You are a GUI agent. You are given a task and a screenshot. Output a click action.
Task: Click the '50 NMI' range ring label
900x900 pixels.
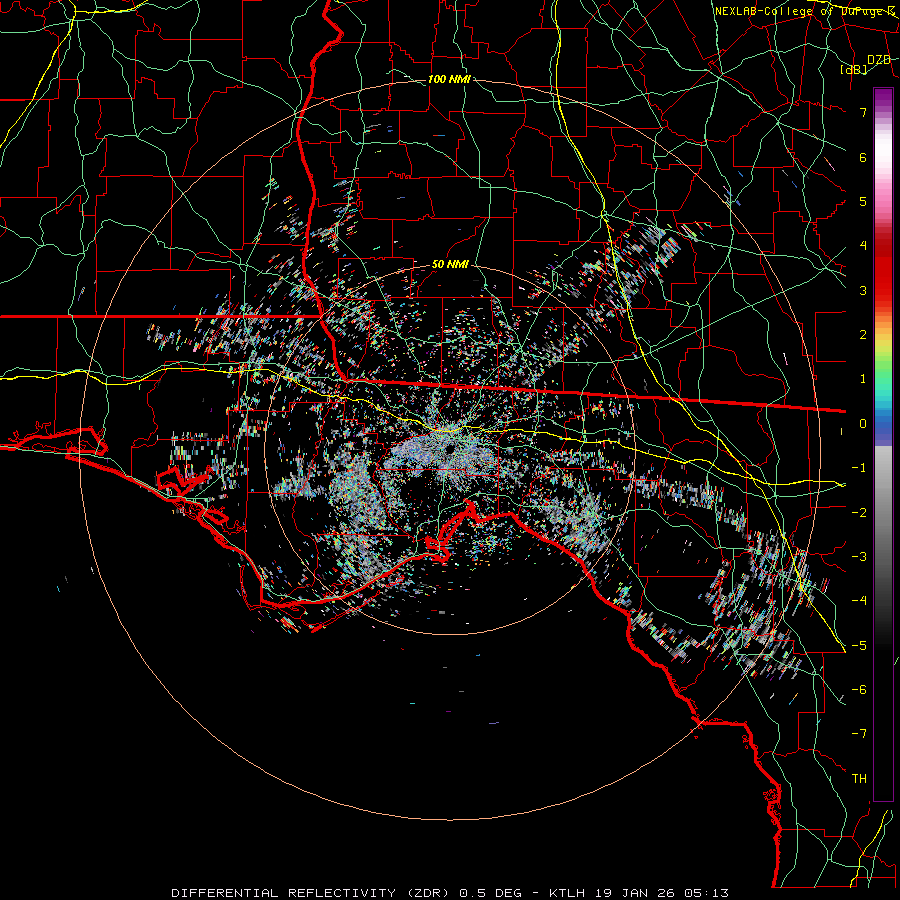pyautogui.click(x=450, y=265)
